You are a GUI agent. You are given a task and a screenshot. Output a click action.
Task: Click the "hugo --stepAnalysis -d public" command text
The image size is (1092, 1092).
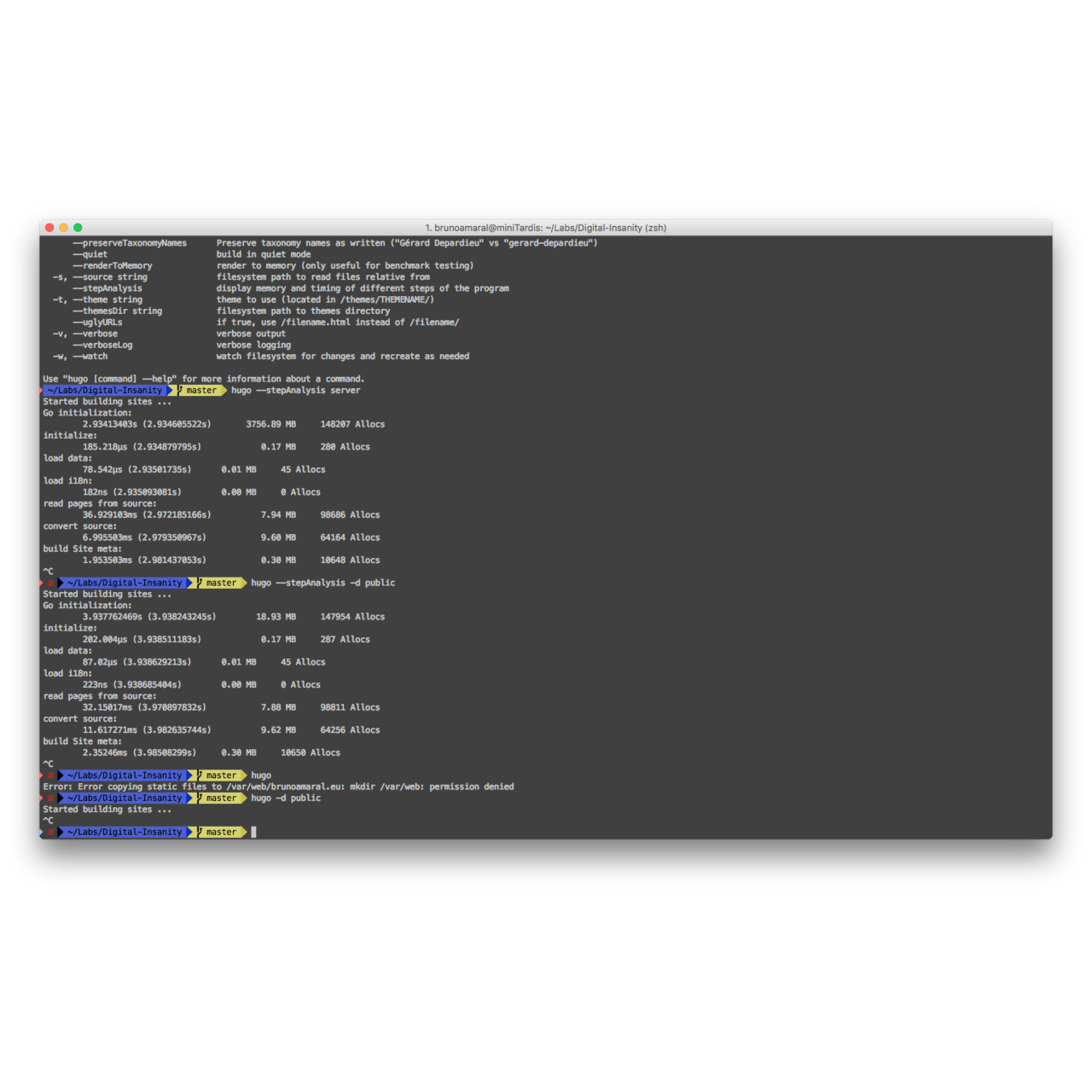(322, 583)
